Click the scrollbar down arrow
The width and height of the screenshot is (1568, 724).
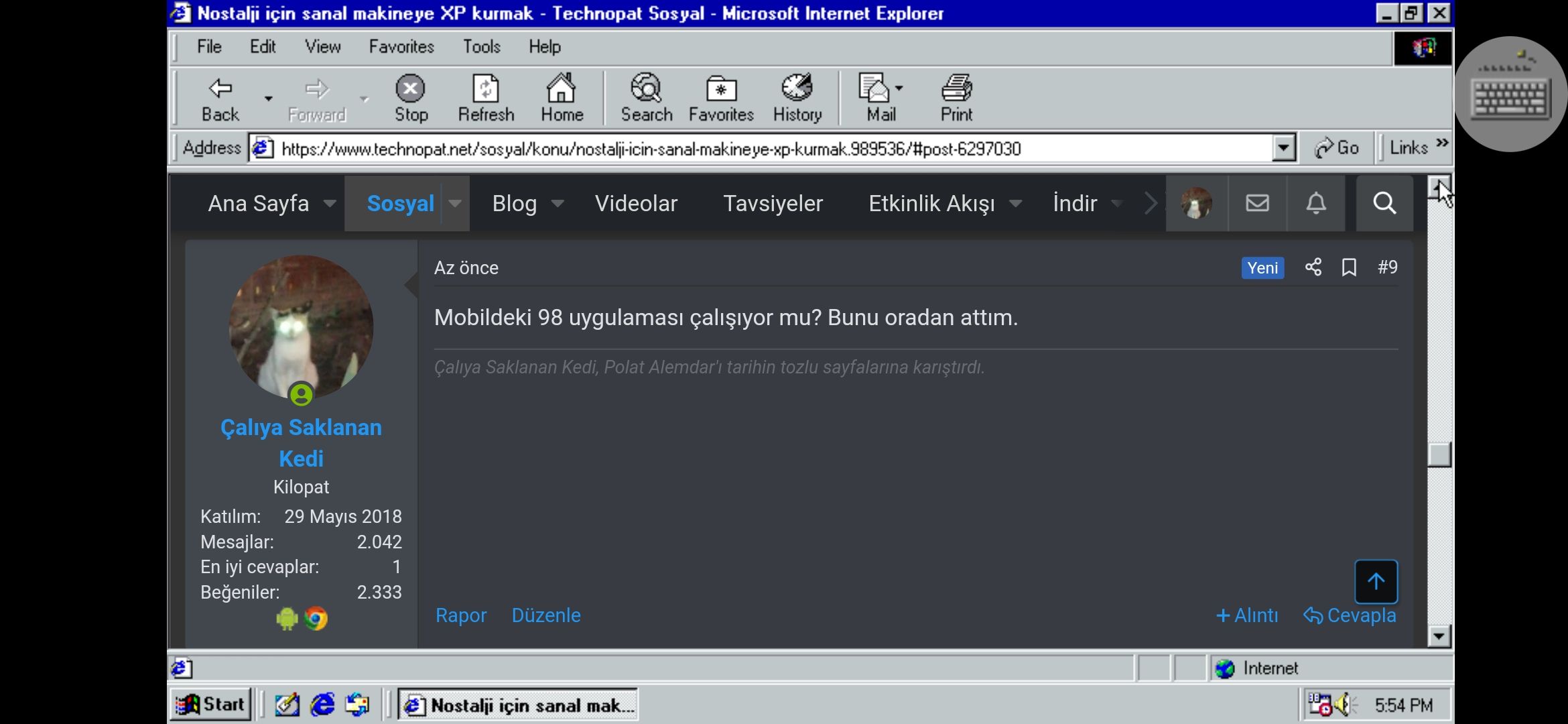[x=1439, y=636]
